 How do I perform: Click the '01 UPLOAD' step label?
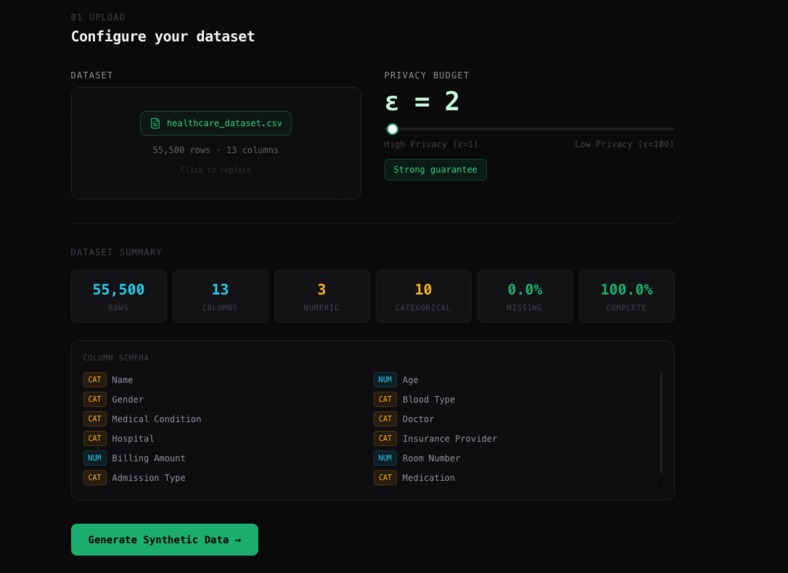(x=98, y=17)
